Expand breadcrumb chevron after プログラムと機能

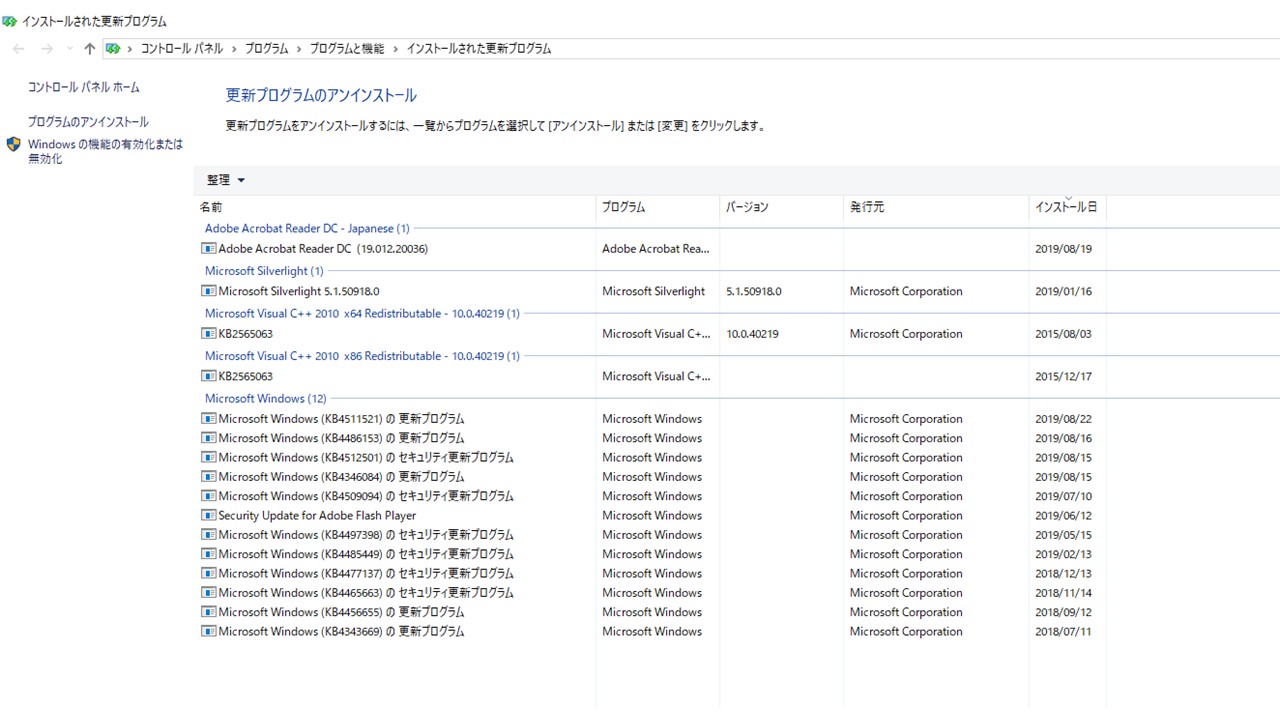(x=395, y=49)
